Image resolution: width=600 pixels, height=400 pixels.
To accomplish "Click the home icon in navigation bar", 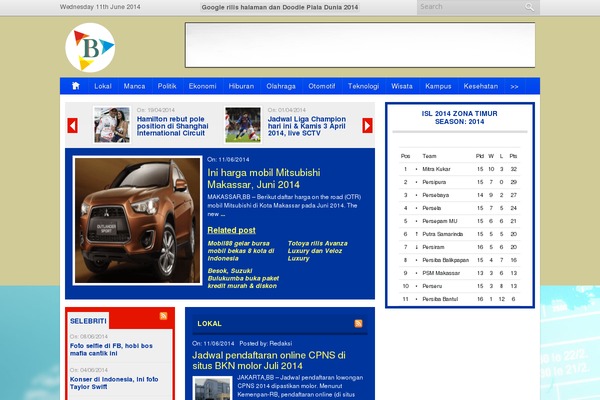I will click(76, 86).
